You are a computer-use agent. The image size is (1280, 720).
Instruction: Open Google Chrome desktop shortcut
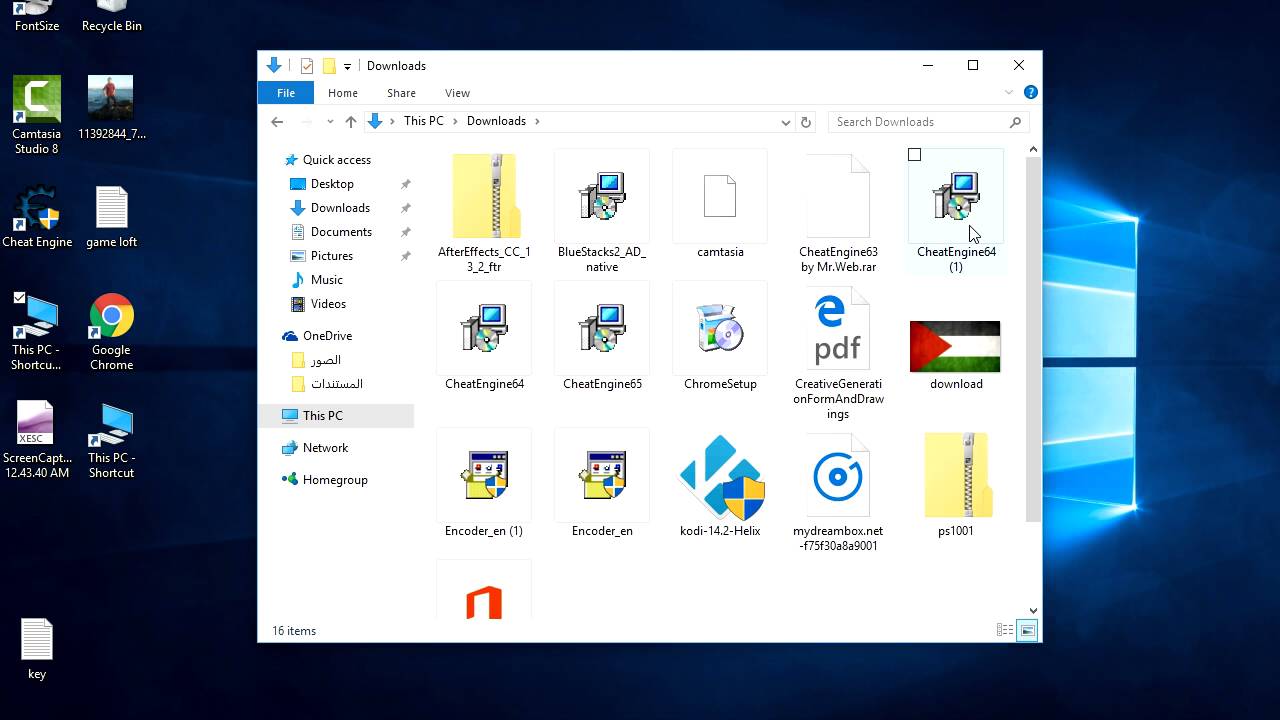pyautogui.click(x=111, y=332)
